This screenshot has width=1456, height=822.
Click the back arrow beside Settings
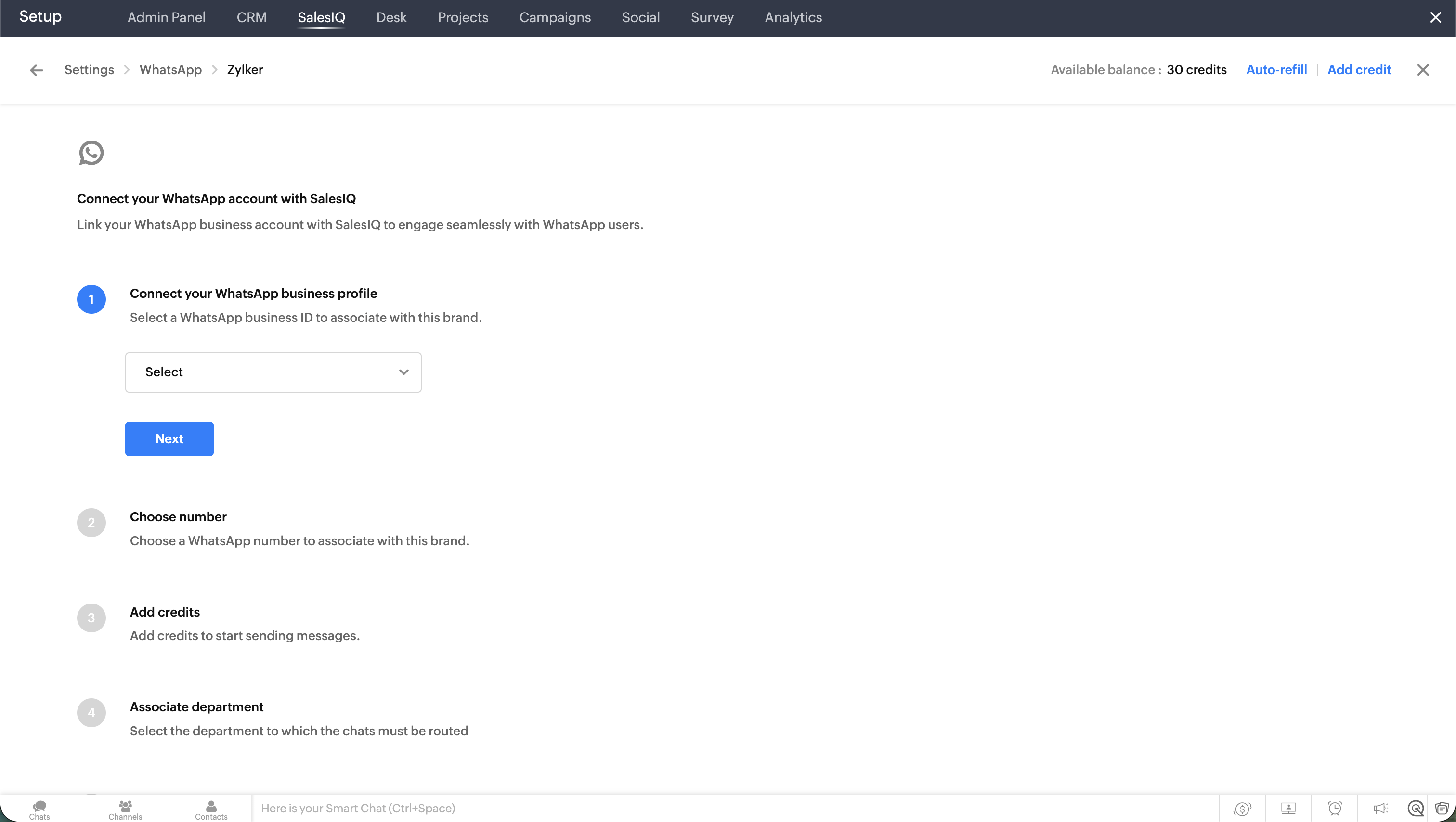click(x=37, y=70)
